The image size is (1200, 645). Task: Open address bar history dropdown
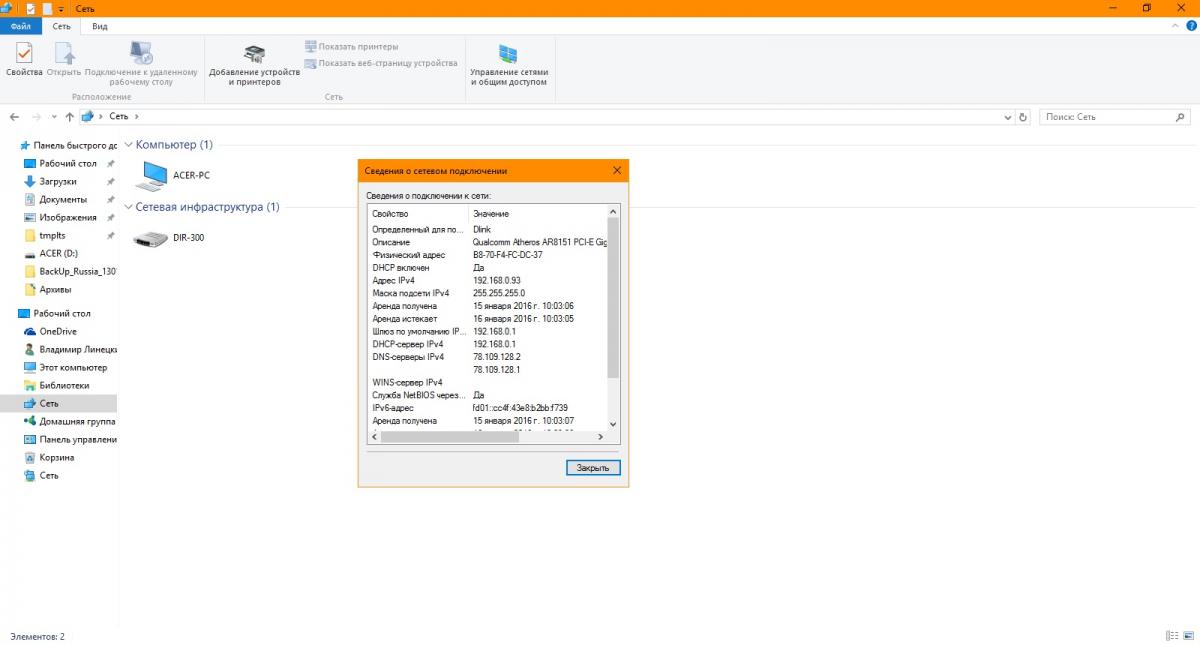point(1007,117)
